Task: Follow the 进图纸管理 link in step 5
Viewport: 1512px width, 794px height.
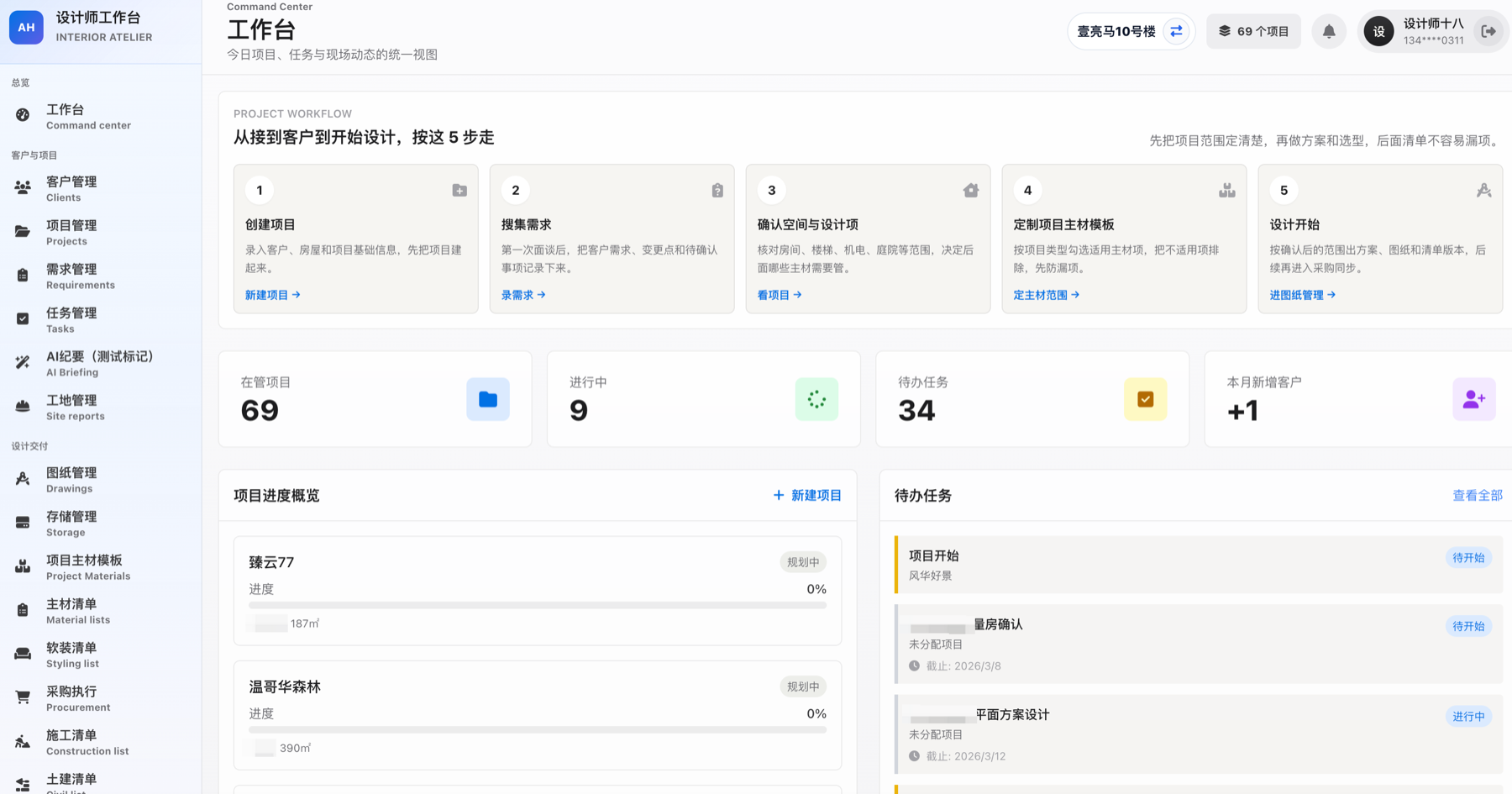Action: pos(1303,295)
